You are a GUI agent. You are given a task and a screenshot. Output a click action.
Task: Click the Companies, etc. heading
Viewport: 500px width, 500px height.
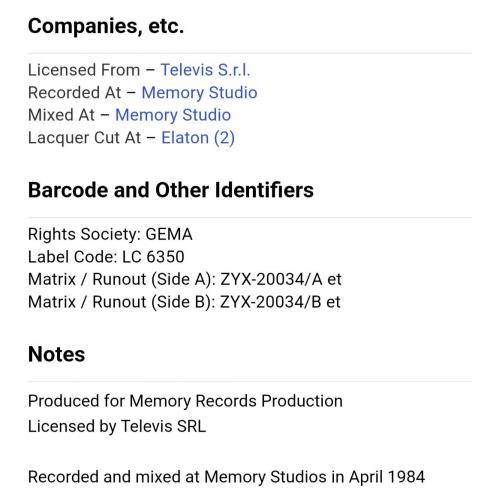(x=106, y=26)
